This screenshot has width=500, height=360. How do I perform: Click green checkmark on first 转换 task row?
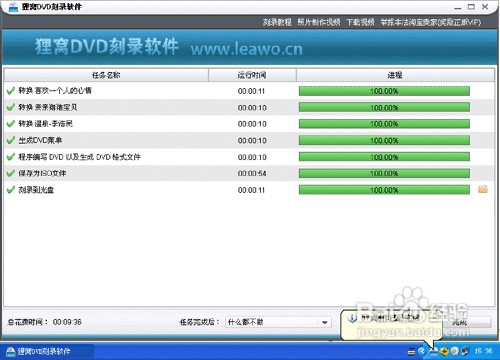11,90
